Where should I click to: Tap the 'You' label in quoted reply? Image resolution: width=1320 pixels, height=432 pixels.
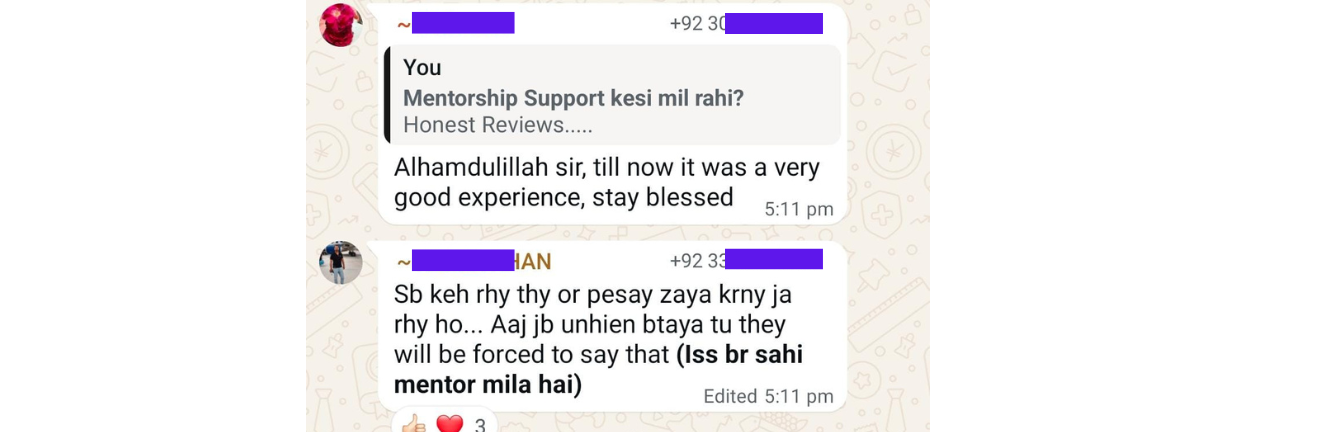tap(422, 67)
